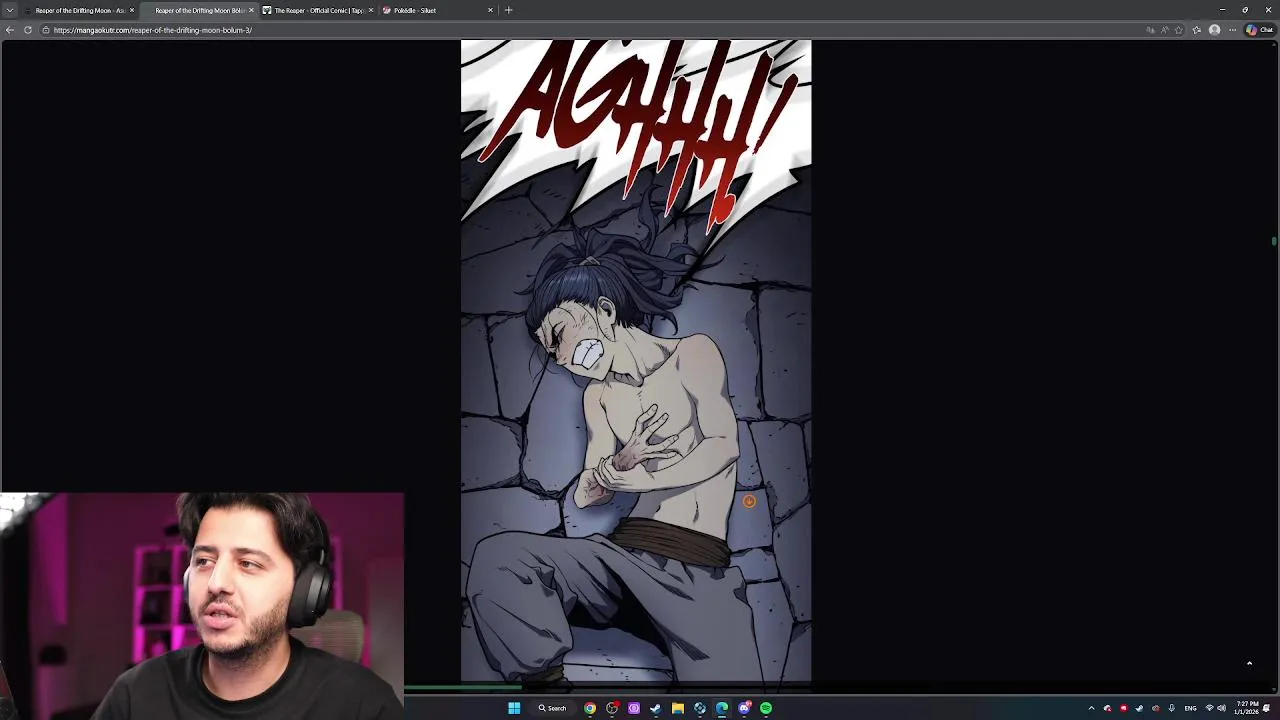
Task: Close The Reaper Official Comic tab
Action: pos(371,10)
